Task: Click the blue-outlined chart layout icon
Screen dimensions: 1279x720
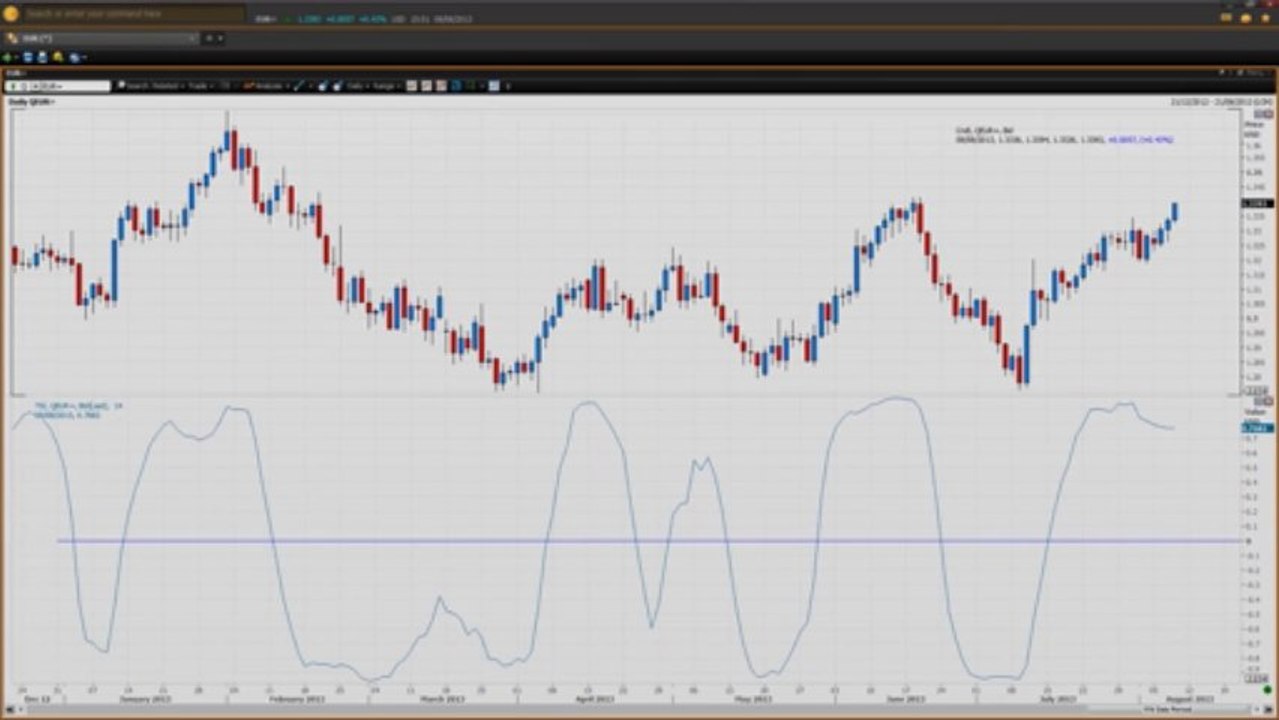Action: [x=455, y=86]
